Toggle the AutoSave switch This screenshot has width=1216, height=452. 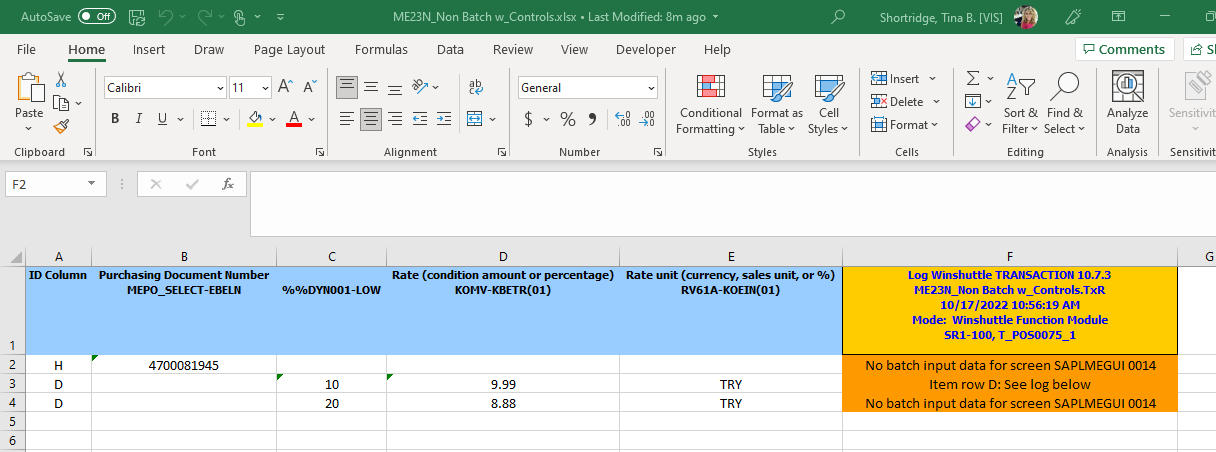point(96,17)
